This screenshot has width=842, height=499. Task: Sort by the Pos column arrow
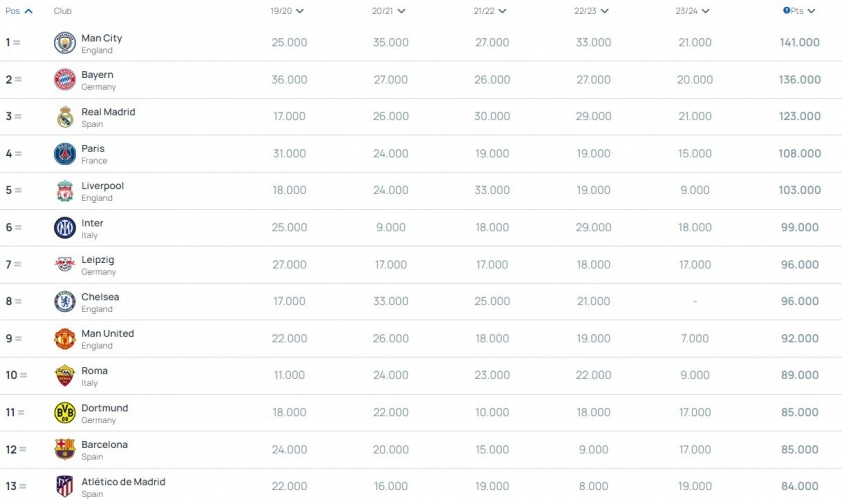28,11
